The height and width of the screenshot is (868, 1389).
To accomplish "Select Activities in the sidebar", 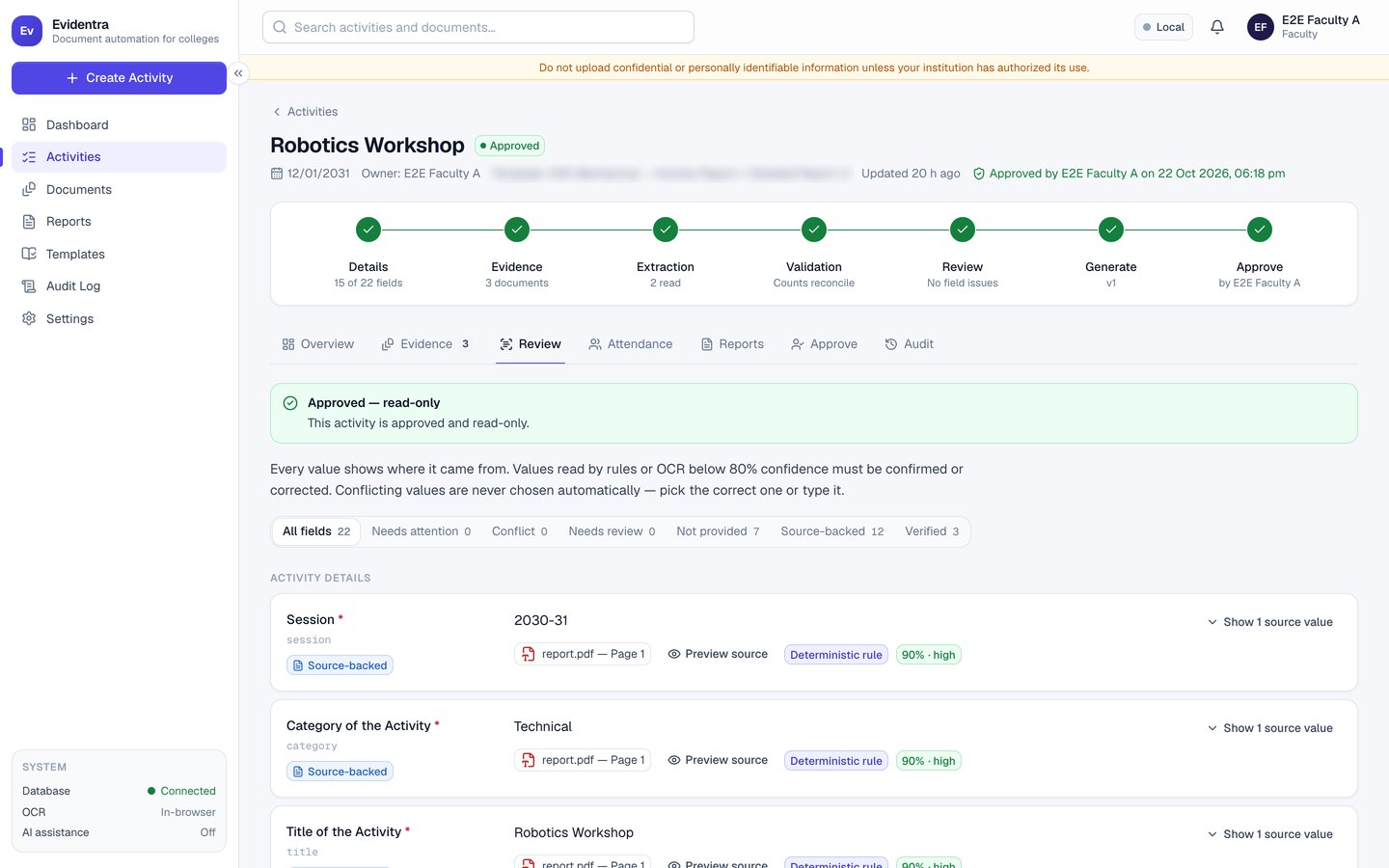I will pyautogui.click(x=119, y=157).
